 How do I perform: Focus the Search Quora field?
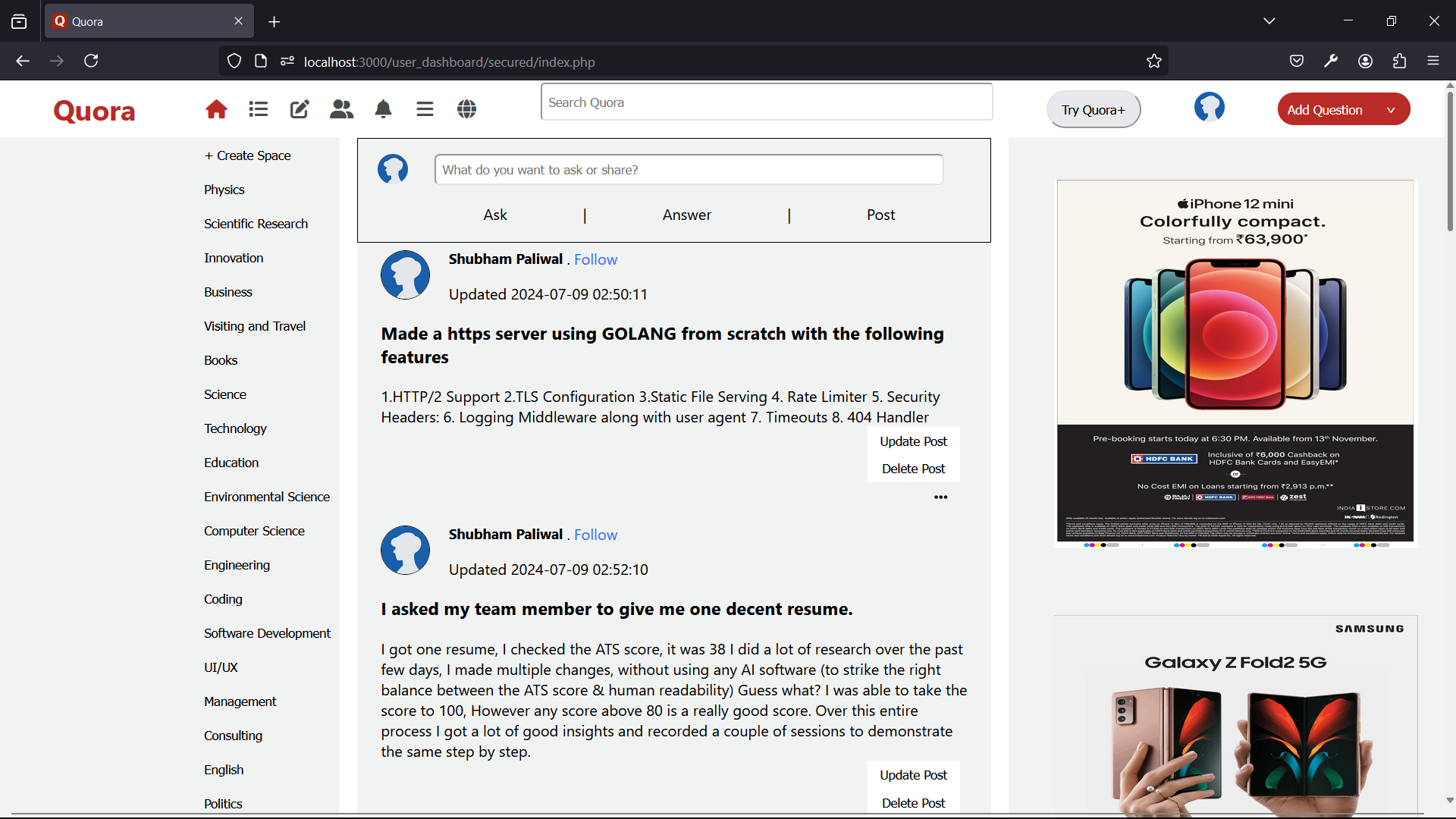767,102
